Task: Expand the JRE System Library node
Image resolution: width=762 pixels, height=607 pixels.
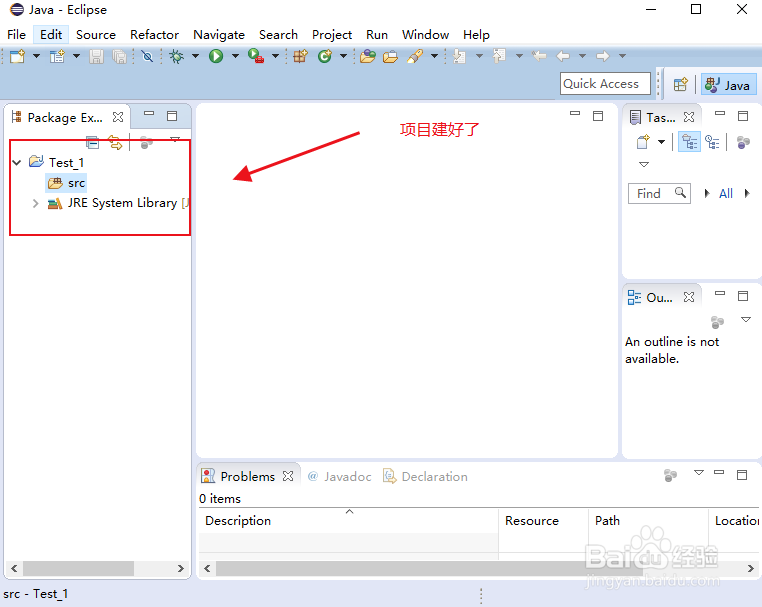Action: (x=35, y=203)
